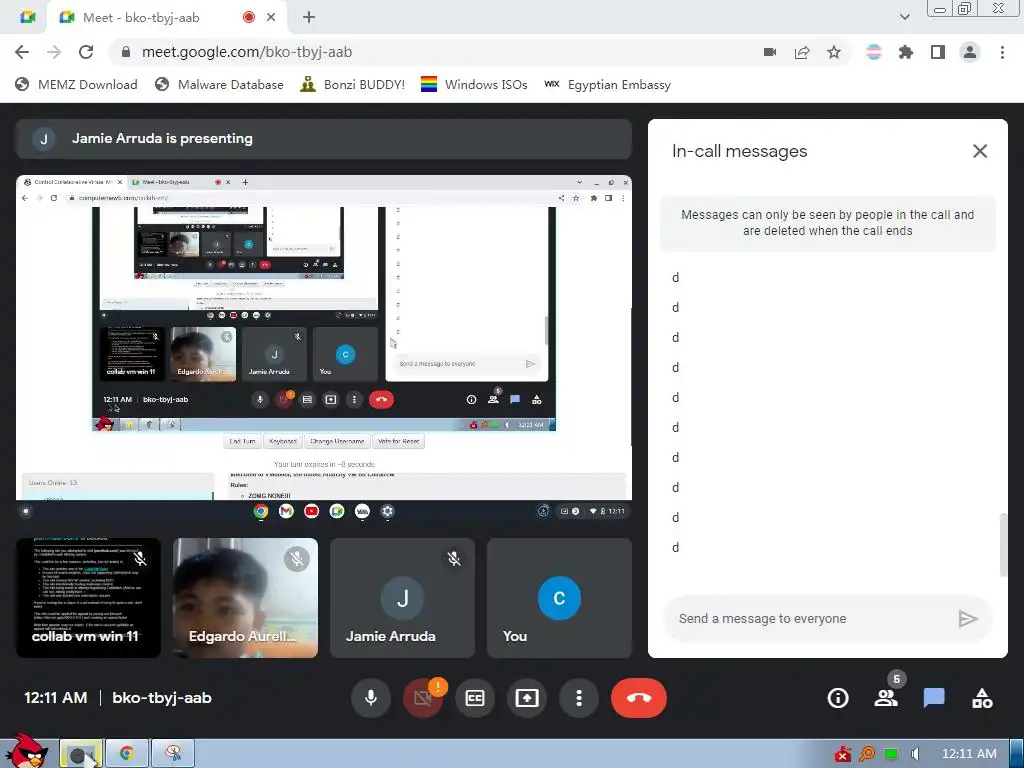Click the first taskbar app button

tap(81, 754)
